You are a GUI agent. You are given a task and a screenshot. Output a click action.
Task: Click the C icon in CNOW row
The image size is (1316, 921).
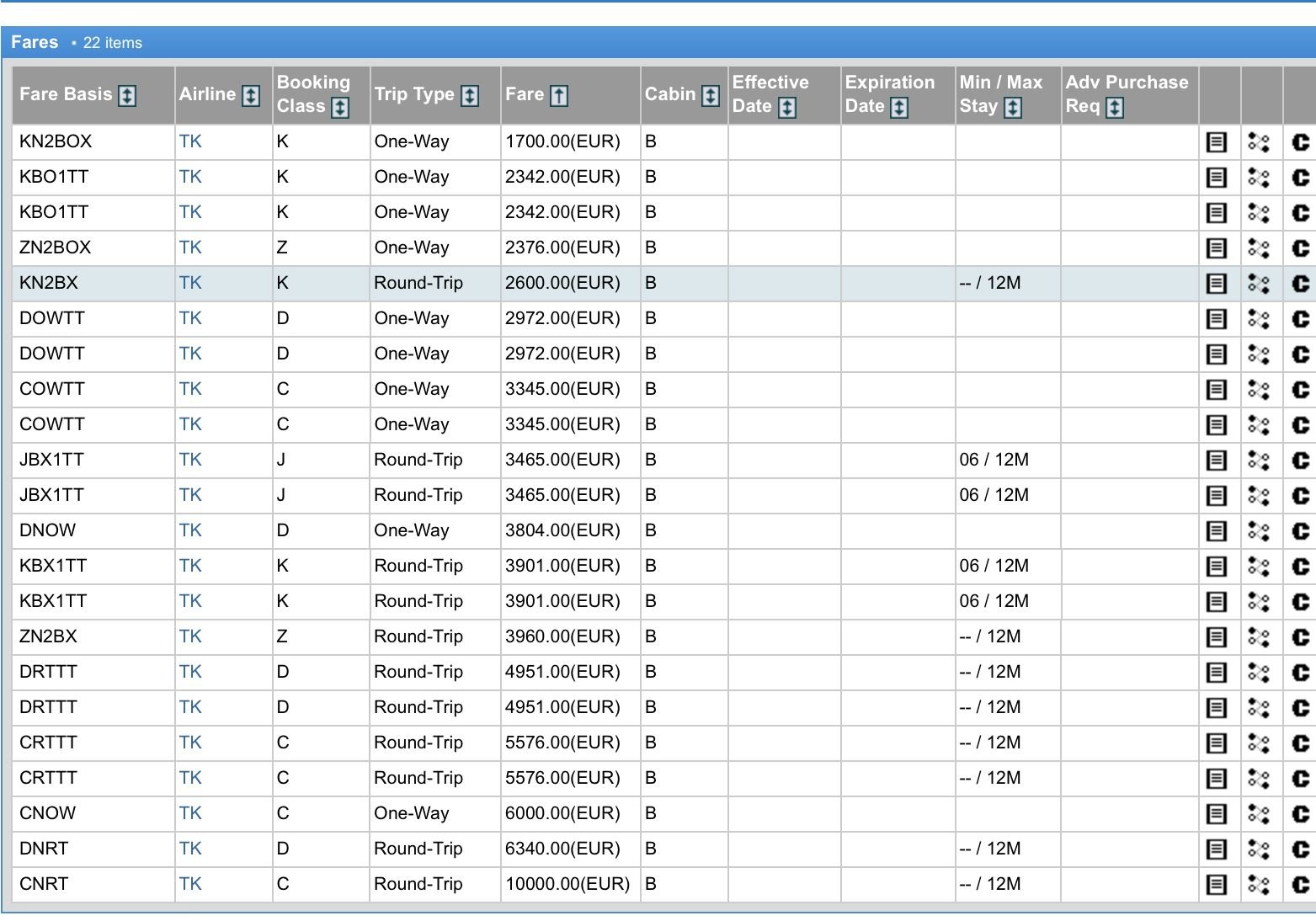[x=1300, y=814]
